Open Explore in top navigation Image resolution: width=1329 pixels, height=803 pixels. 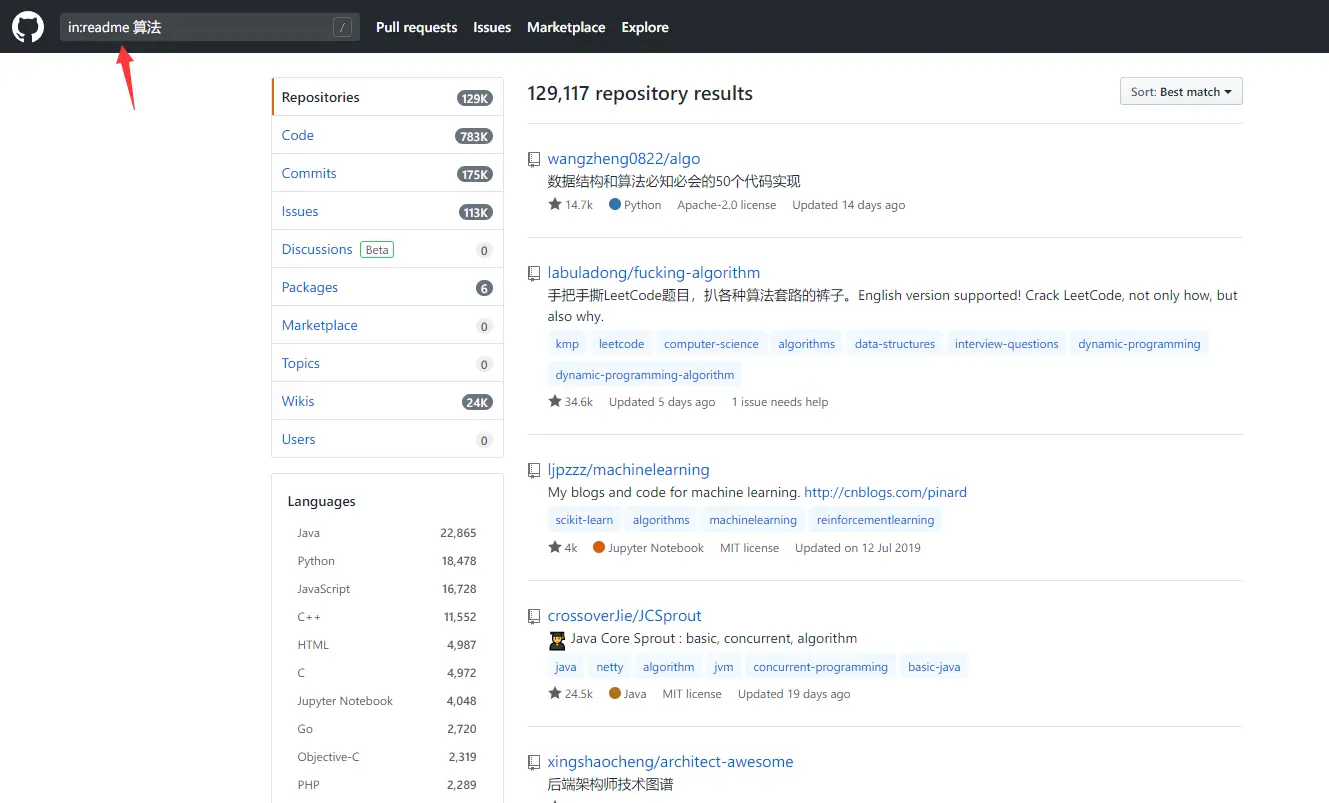tap(645, 27)
